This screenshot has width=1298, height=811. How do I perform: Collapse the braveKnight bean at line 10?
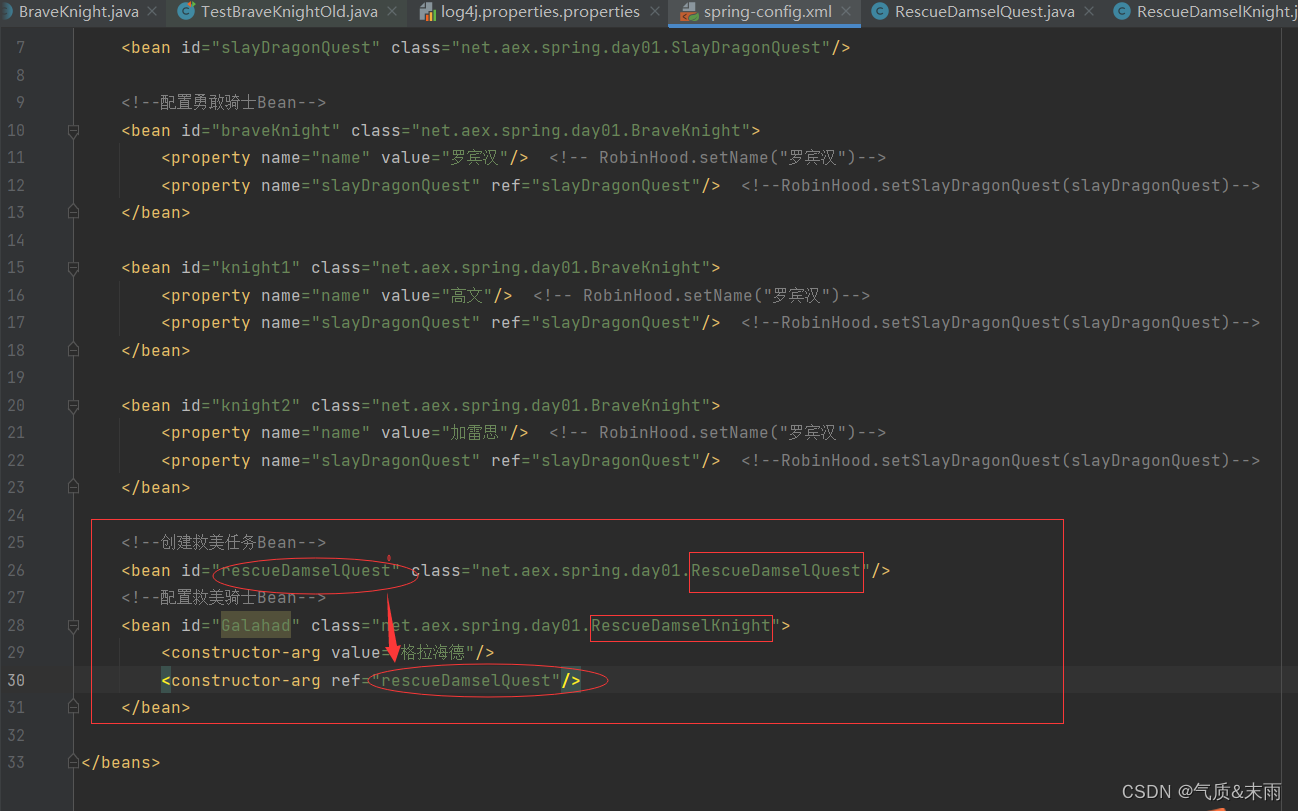pyautogui.click(x=73, y=130)
